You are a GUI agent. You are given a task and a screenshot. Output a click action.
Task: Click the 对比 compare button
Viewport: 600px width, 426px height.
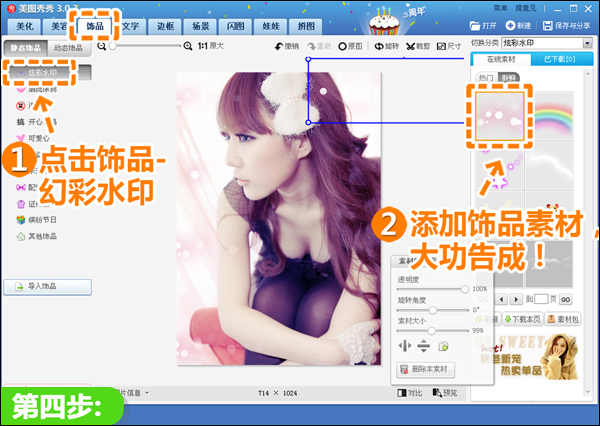pyautogui.click(x=409, y=393)
